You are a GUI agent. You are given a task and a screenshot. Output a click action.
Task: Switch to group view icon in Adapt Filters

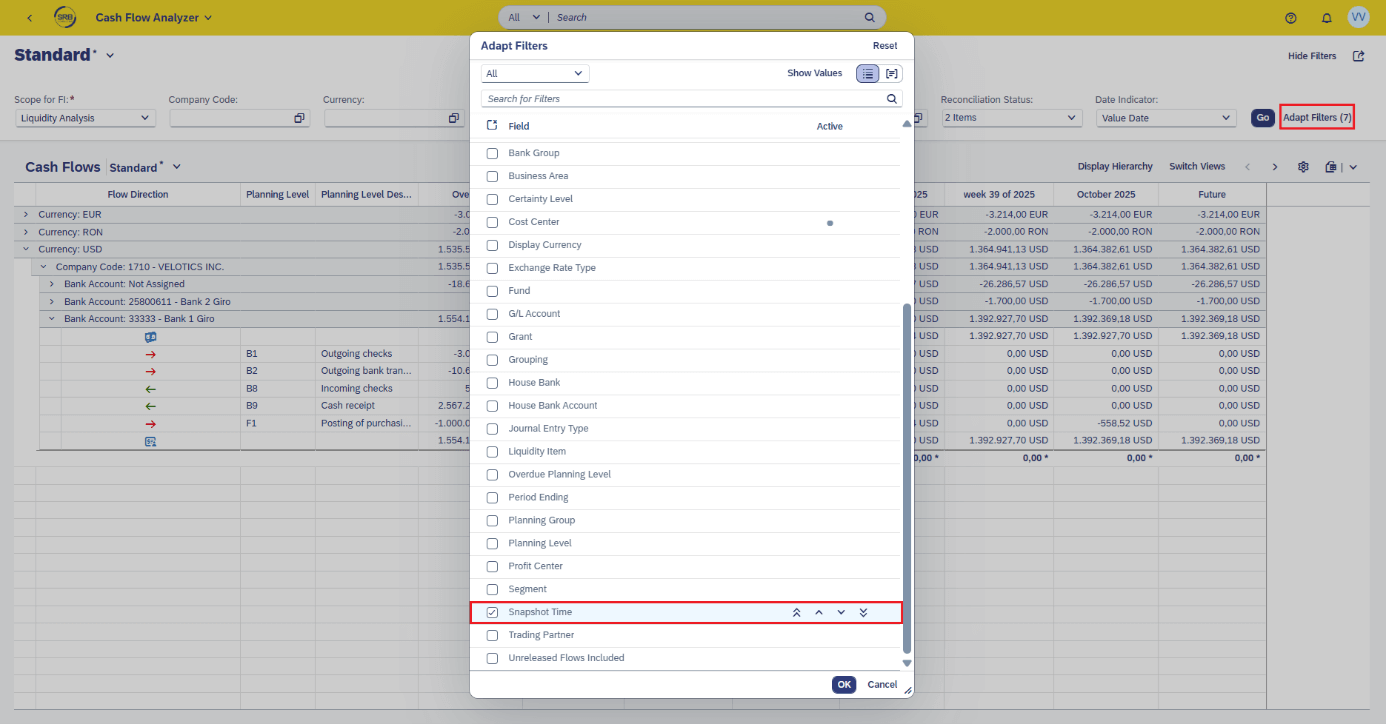(891, 74)
